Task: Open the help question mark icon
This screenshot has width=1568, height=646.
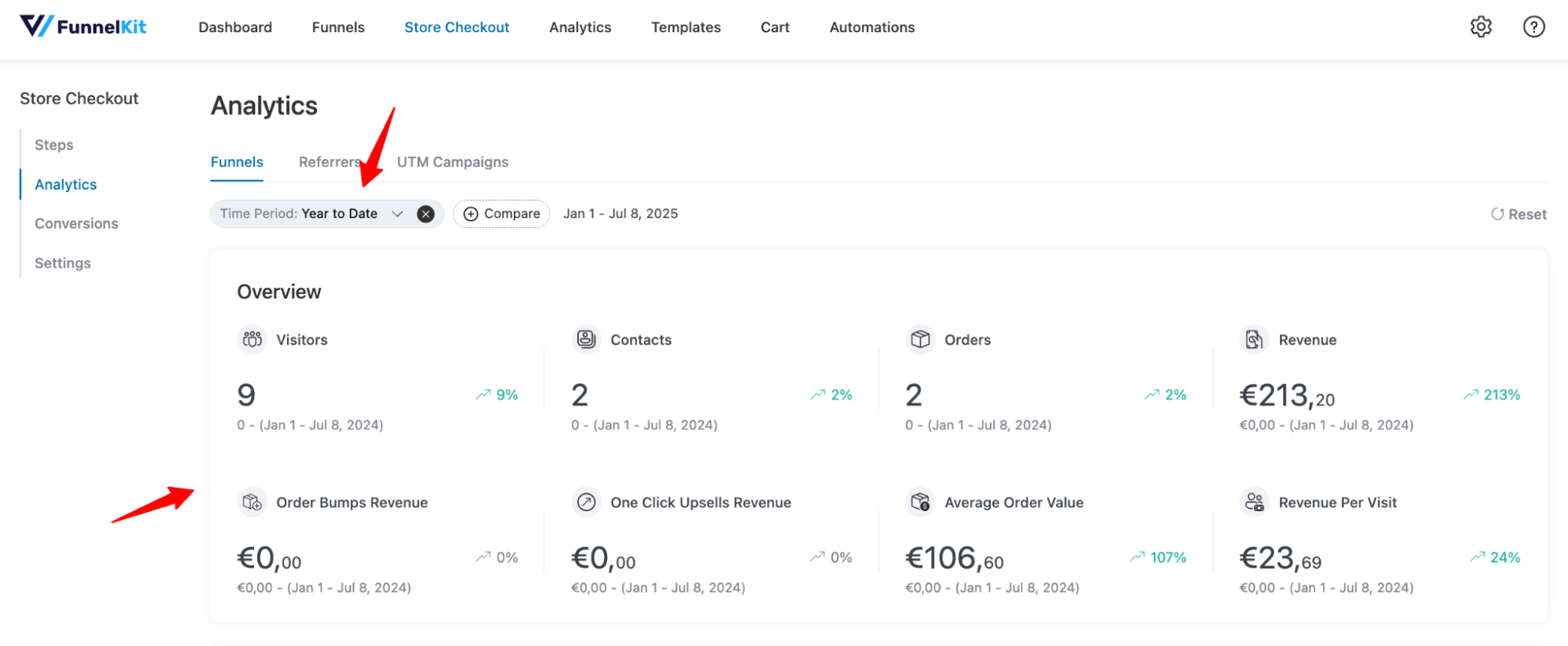Action: click(1533, 27)
